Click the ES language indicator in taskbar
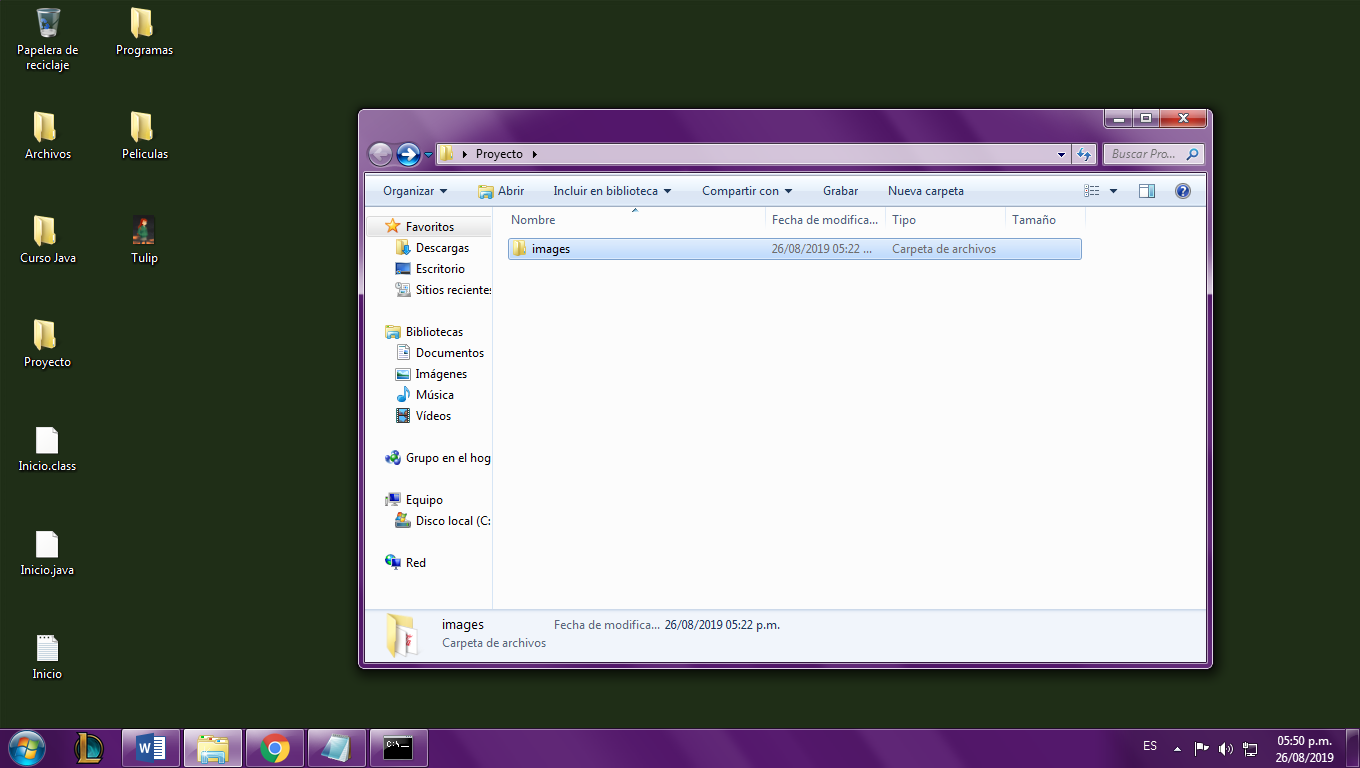Viewport: 1360px width, 768px height. point(1150,746)
